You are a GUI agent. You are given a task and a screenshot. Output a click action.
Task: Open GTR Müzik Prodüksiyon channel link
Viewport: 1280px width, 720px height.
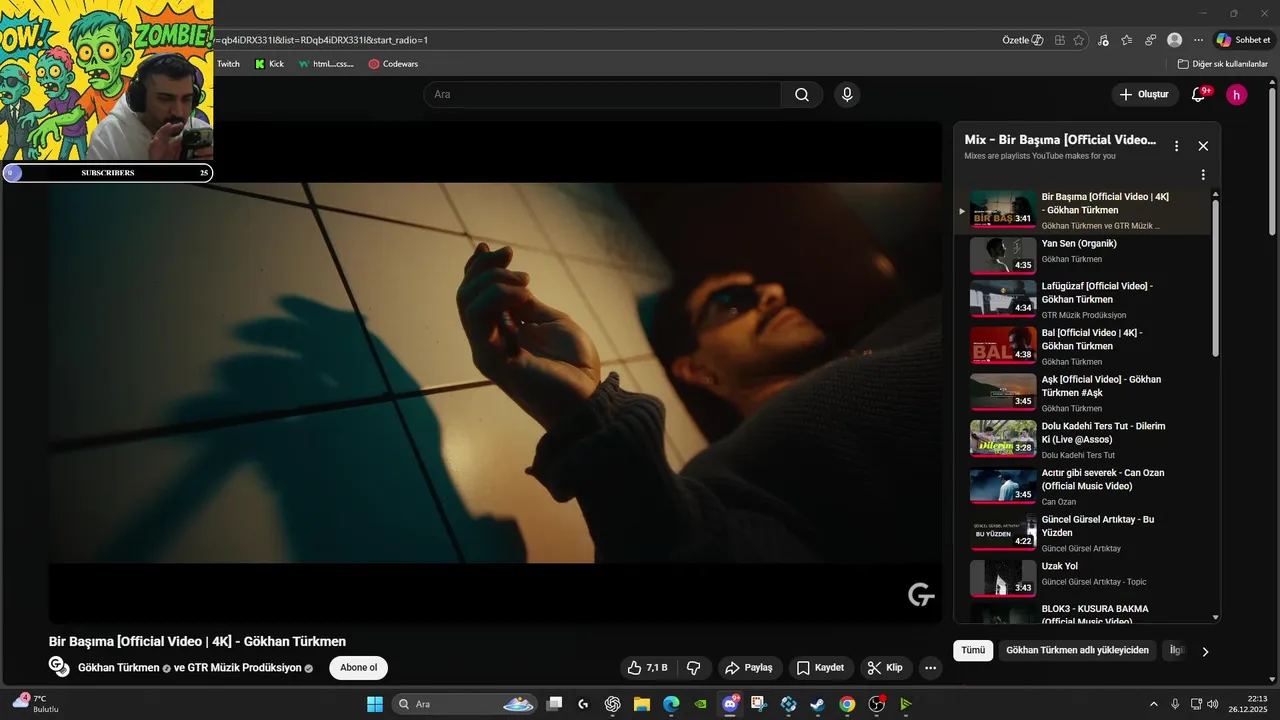pyautogui.click(x=244, y=668)
